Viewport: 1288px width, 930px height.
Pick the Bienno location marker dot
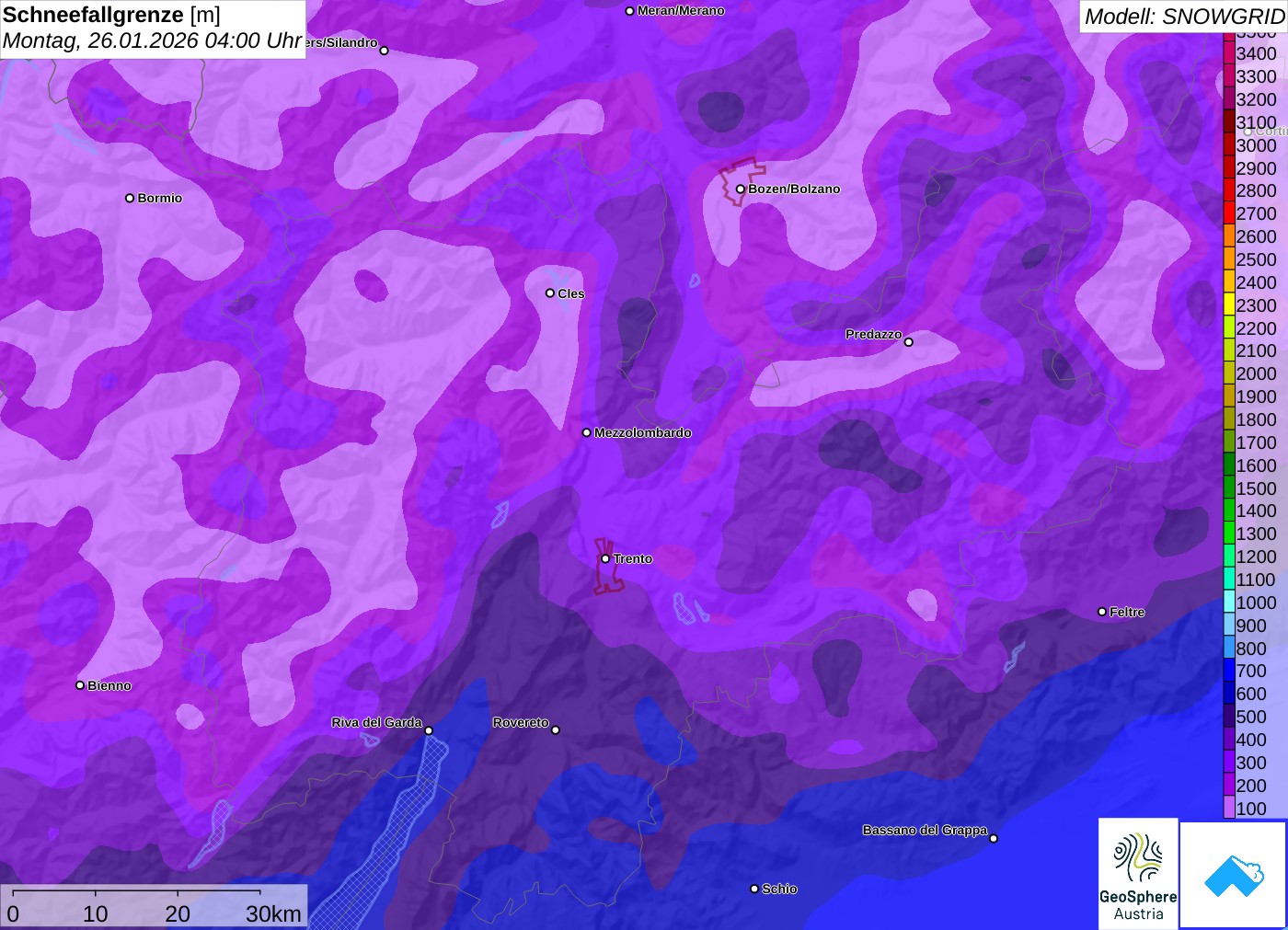[x=80, y=685]
